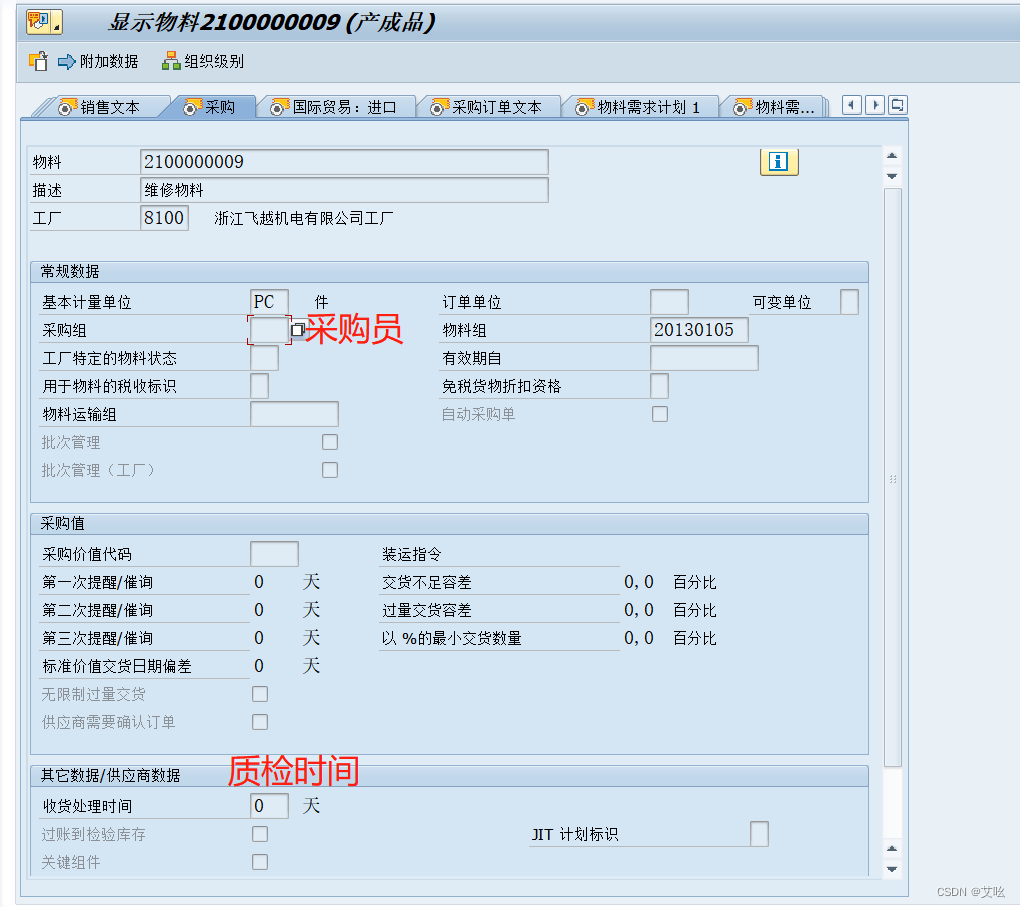This screenshot has height=907, width=1020.
Task: Click the left arrow to scroll tabs
Action: click(x=851, y=104)
